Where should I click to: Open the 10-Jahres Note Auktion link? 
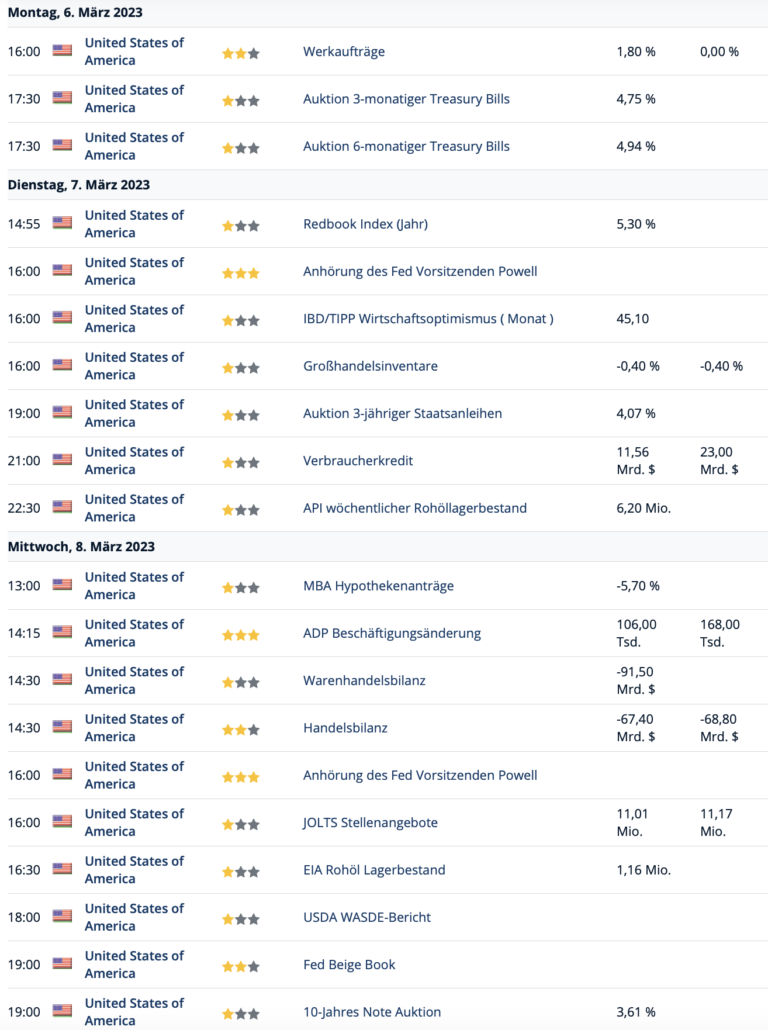point(372,1012)
